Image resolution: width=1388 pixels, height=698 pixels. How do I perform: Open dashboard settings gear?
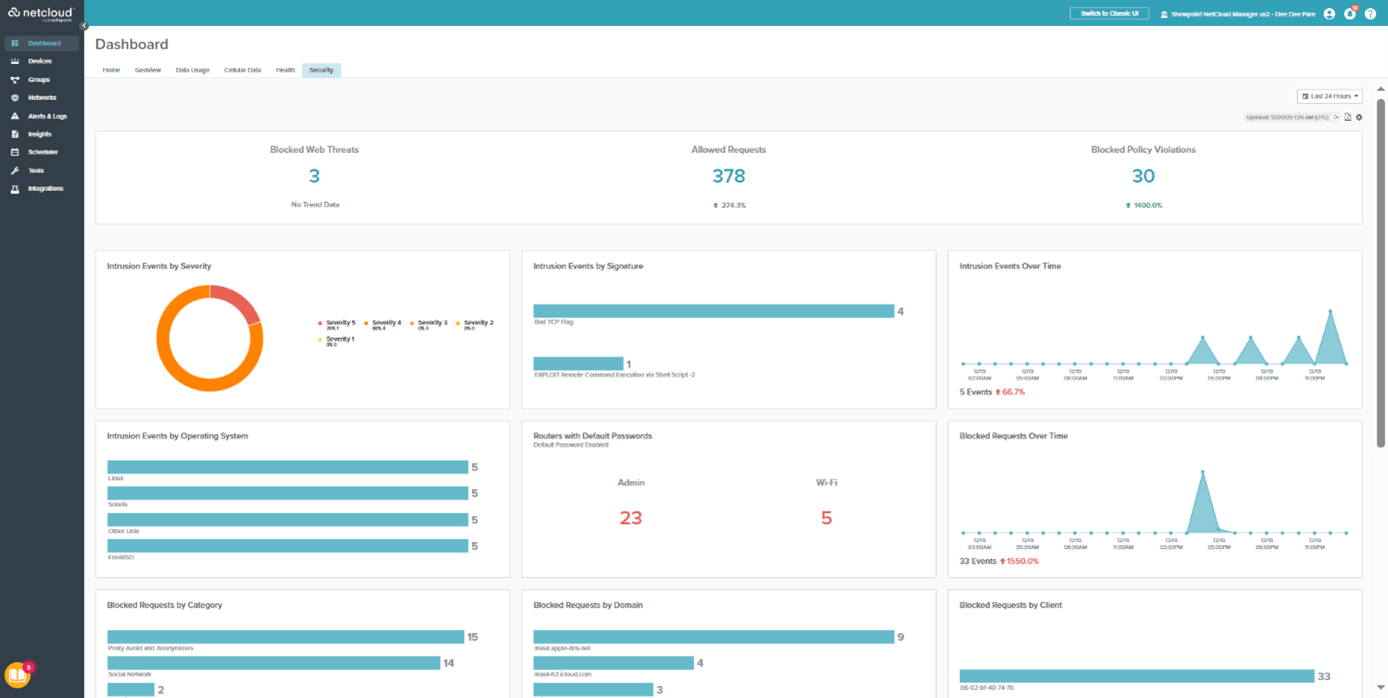pos(1359,117)
